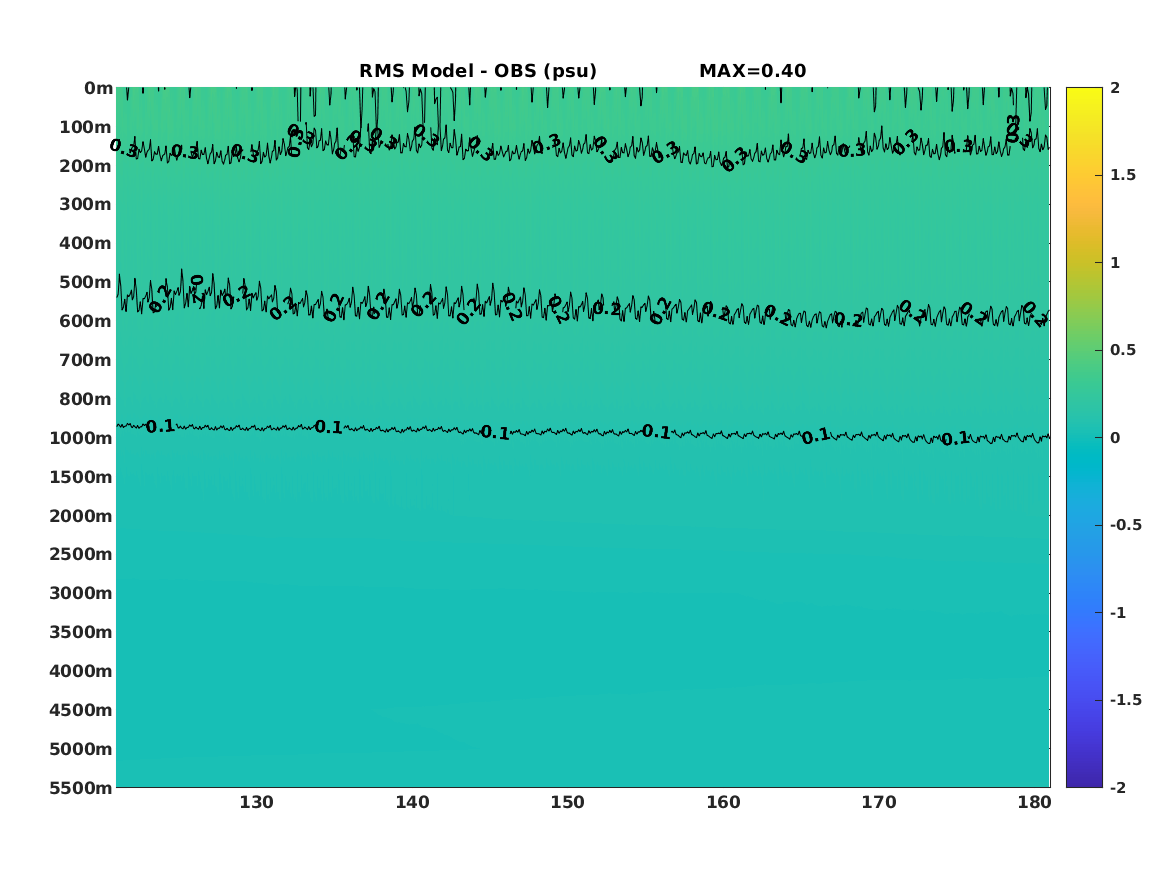Screen dimensions: 1167x875
Task: Click the rightmost '0.1' contour label
Action: coord(956,439)
